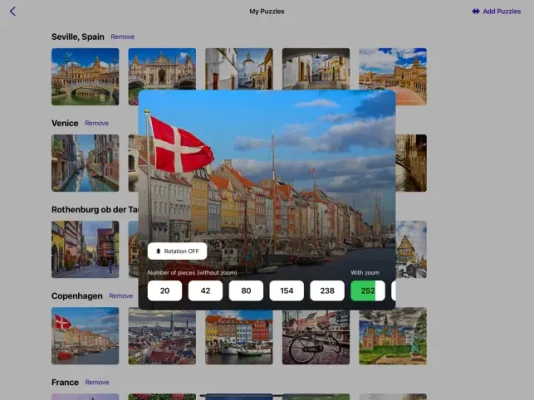Start the 252-piece puzzle with zoom
The image size is (534, 400).
368,291
